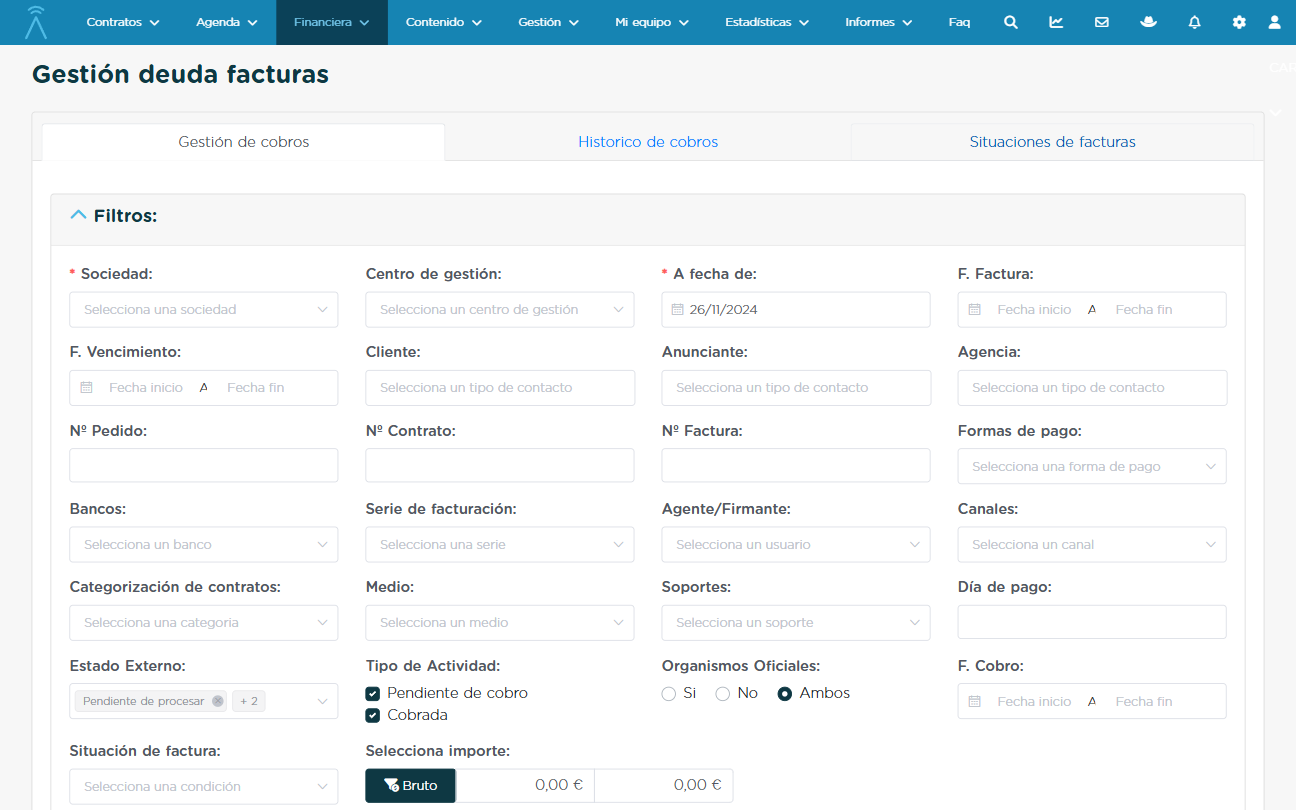
Task: Open the statistics chart icon in top bar
Action: point(1056,22)
